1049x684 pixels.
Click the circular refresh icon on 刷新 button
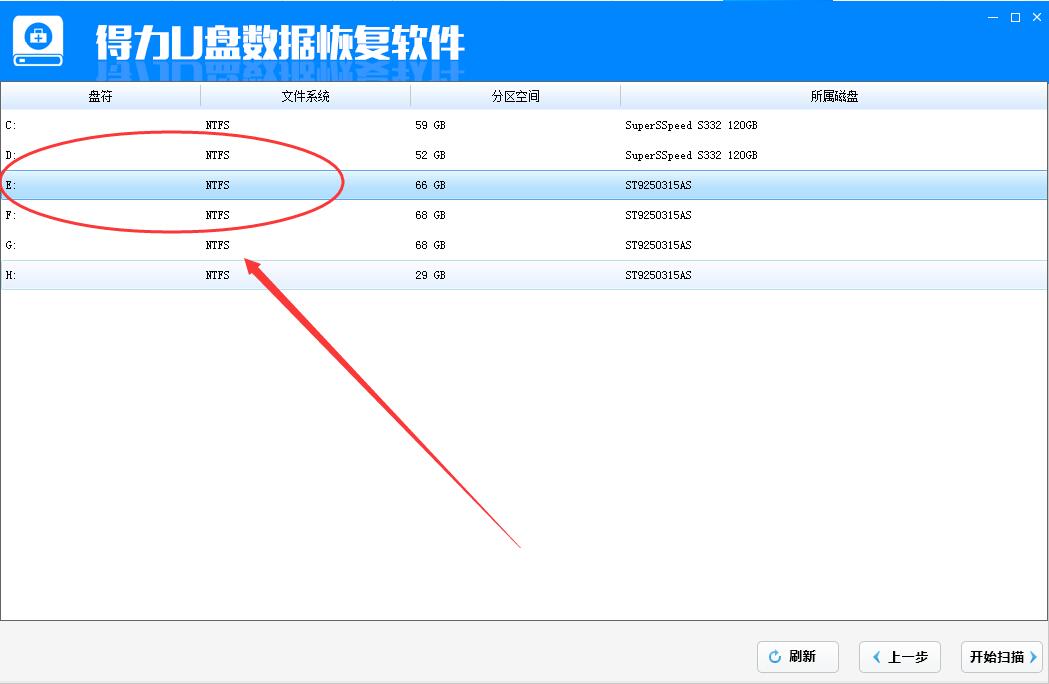(x=774, y=657)
